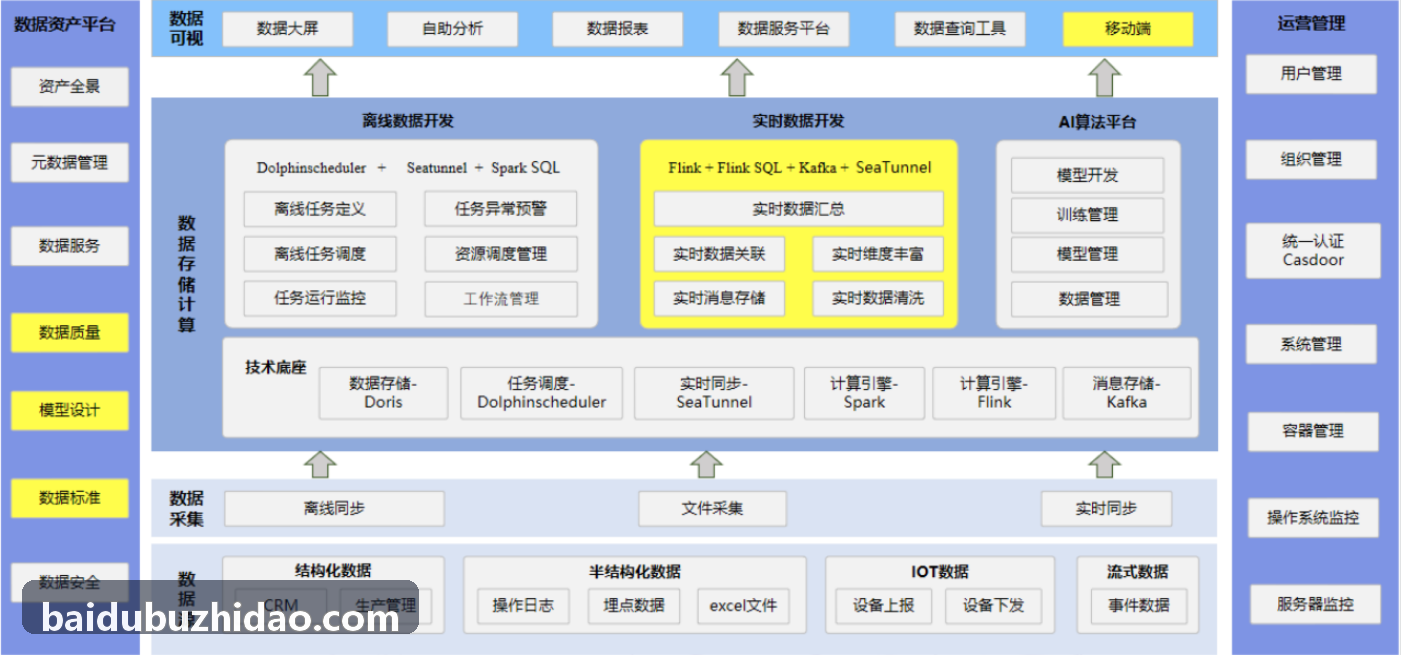Click the 计算引擎-Spark box
This screenshot has height=655, width=1401.
point(864,393)
